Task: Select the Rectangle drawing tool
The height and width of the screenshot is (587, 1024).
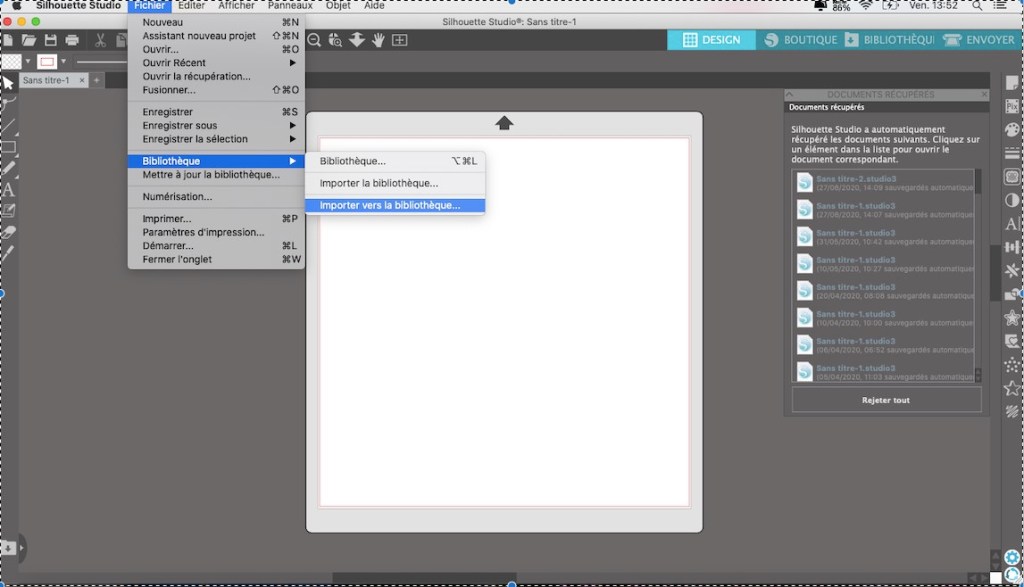Action: pyautogui.click(x=8, y=146)
